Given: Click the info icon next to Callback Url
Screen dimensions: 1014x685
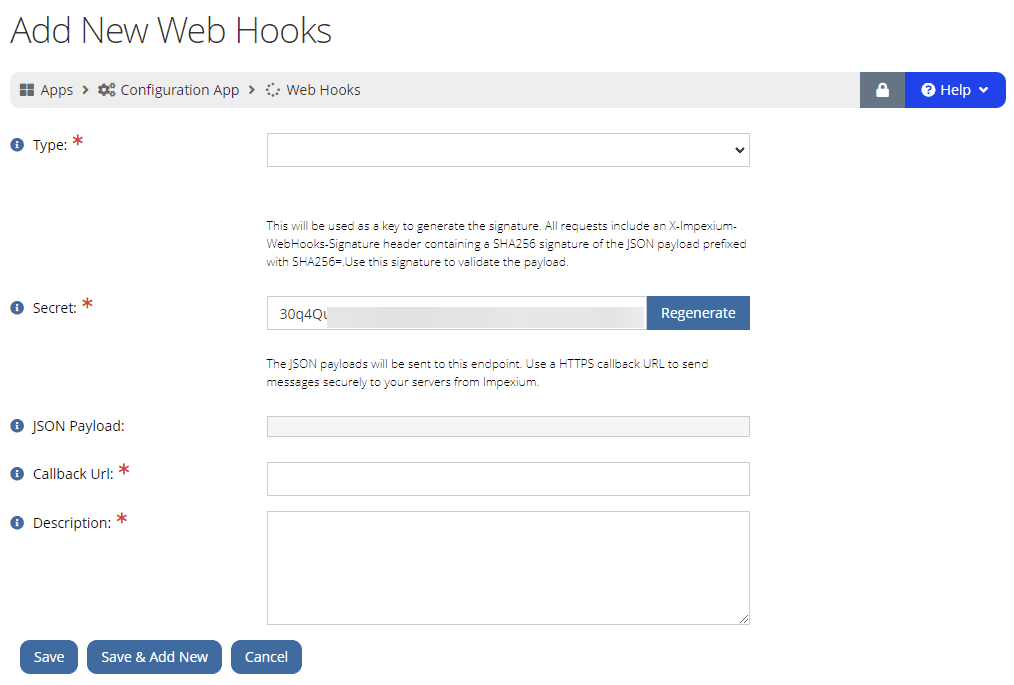Looking at the screenshot, I should point(17,474).
